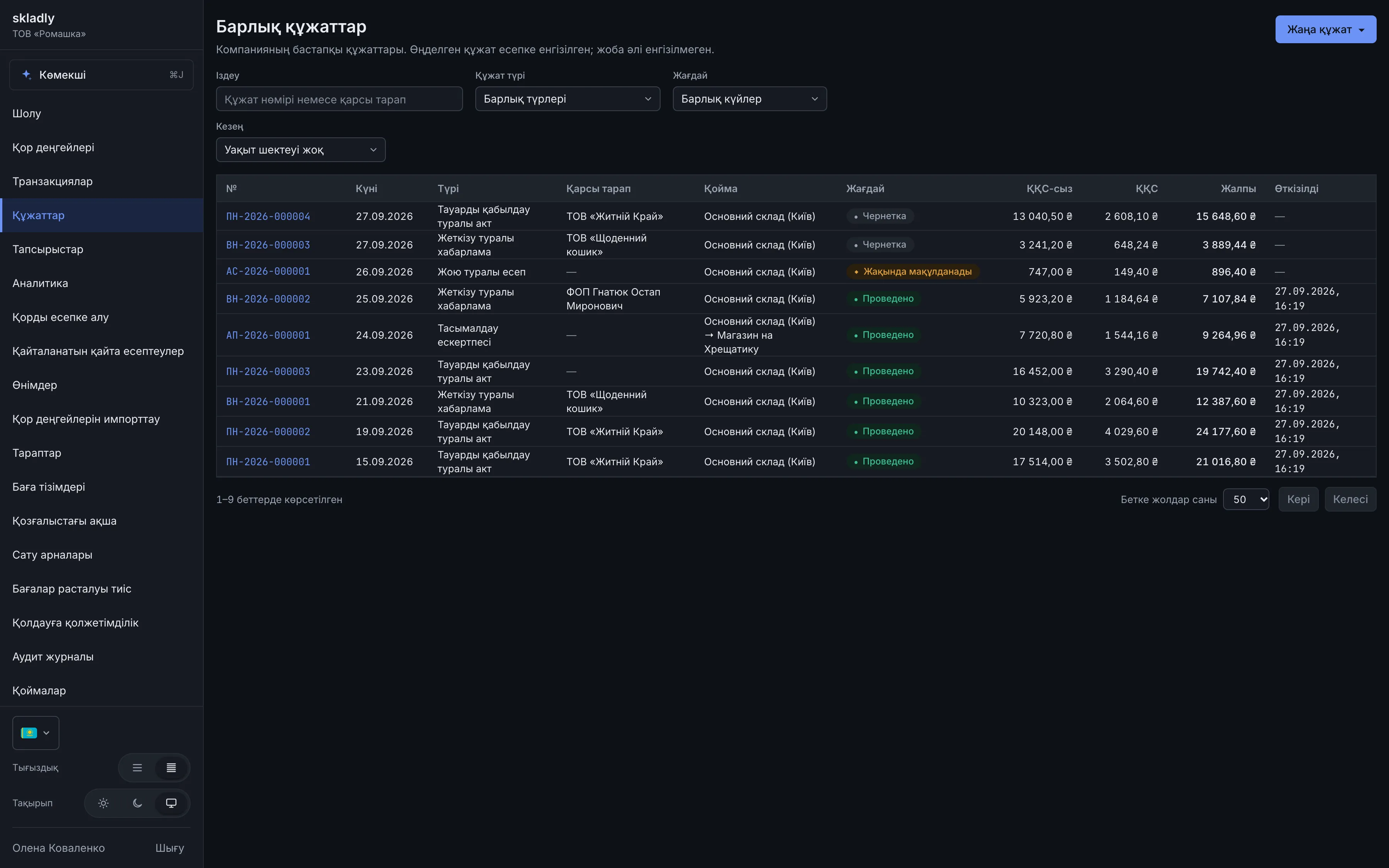Screen dimensions: 1389x868
Task: Open document ПН-2026-000004
Action: [x=268, y=216]
